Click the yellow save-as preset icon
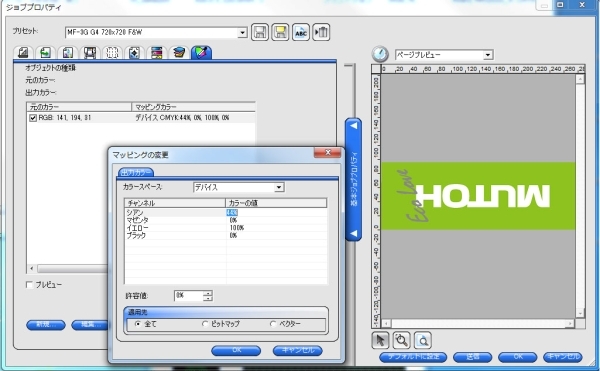600x371 pixels. [x=280, y=32]
